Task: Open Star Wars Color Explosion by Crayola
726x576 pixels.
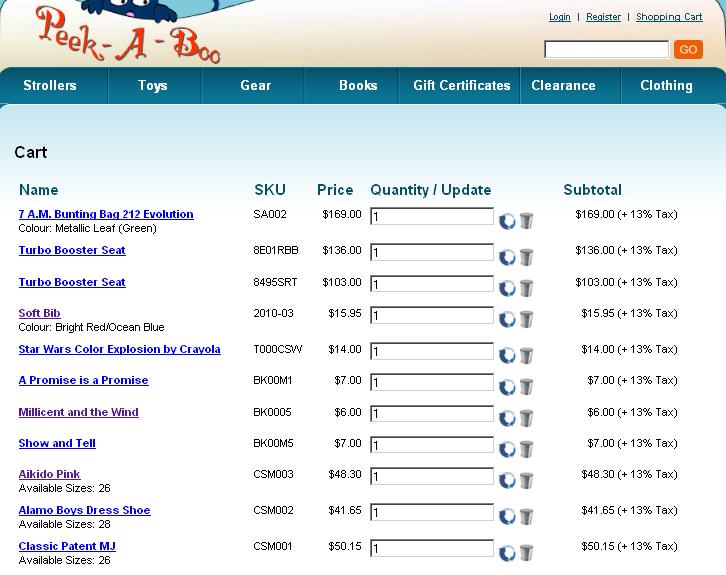Action: (119, 349)
